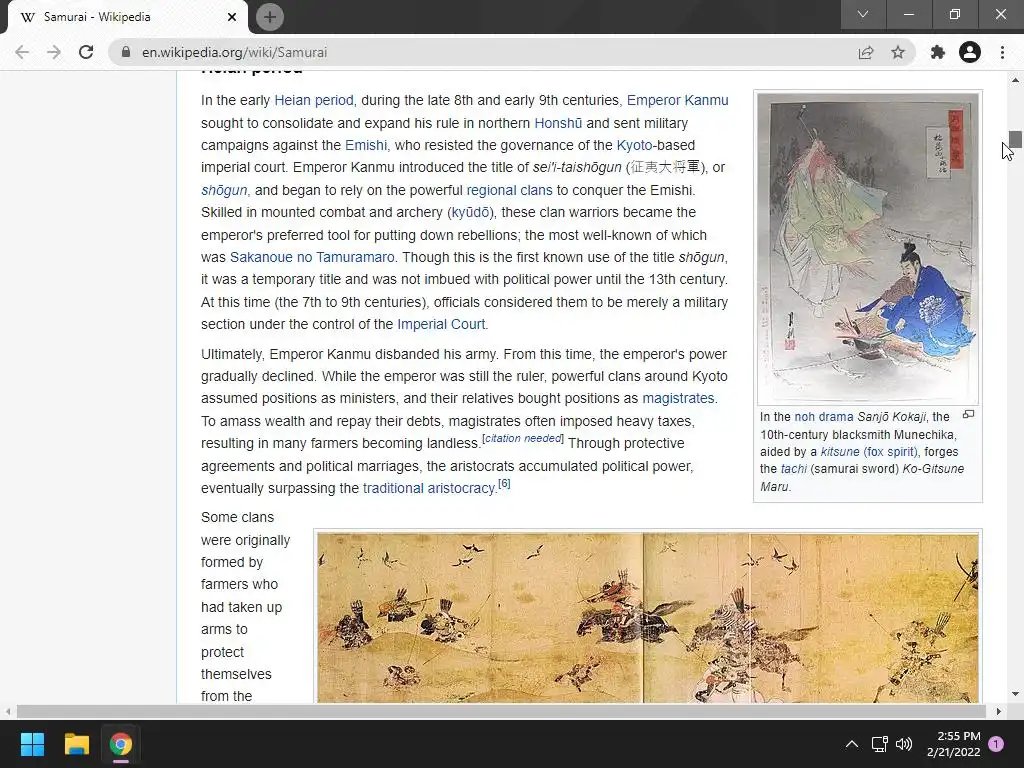Open Sakanoue no Tamuramaro link
The height and width of the screenshot is (768, 1024).
(312, 257)
